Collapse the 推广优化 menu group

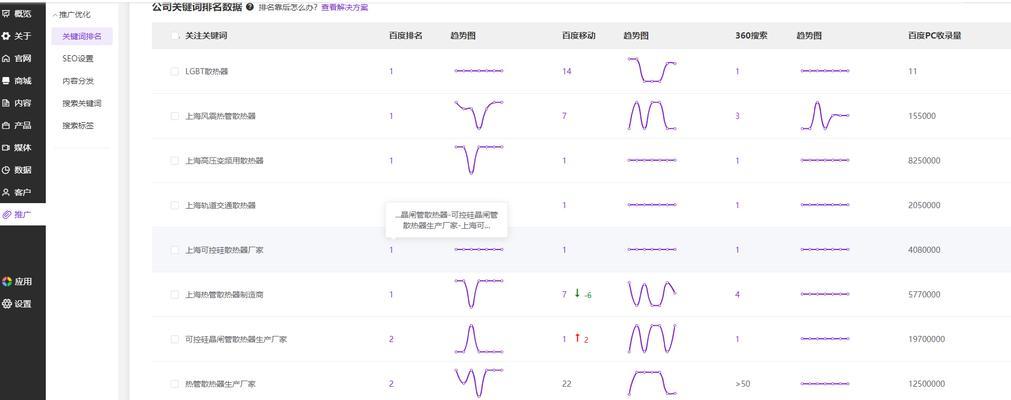72,14
